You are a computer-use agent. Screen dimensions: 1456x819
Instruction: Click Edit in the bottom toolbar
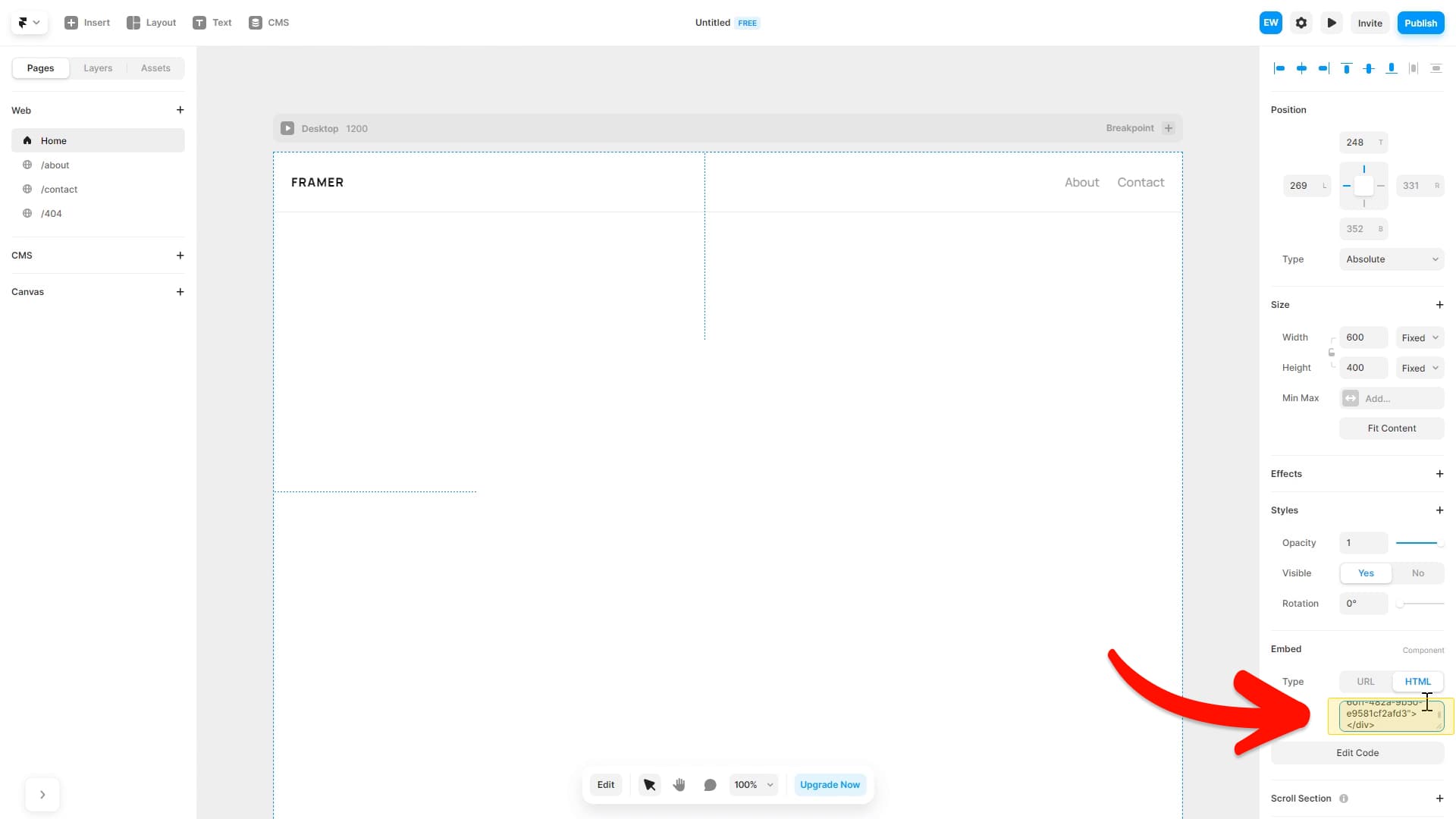pyautogui.click(x=606, y=785)
